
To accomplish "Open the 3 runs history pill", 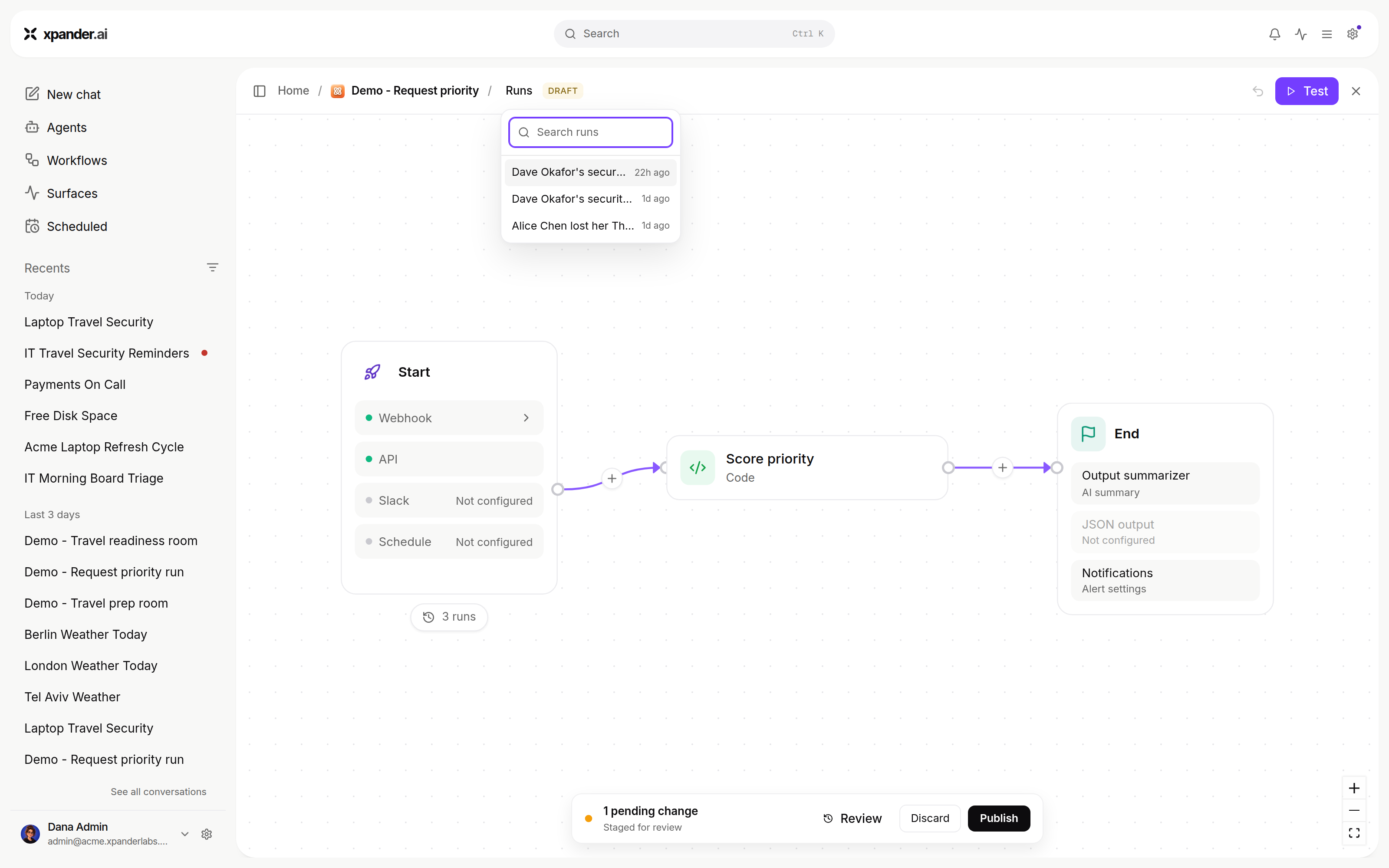I will (x=449, y=617).
